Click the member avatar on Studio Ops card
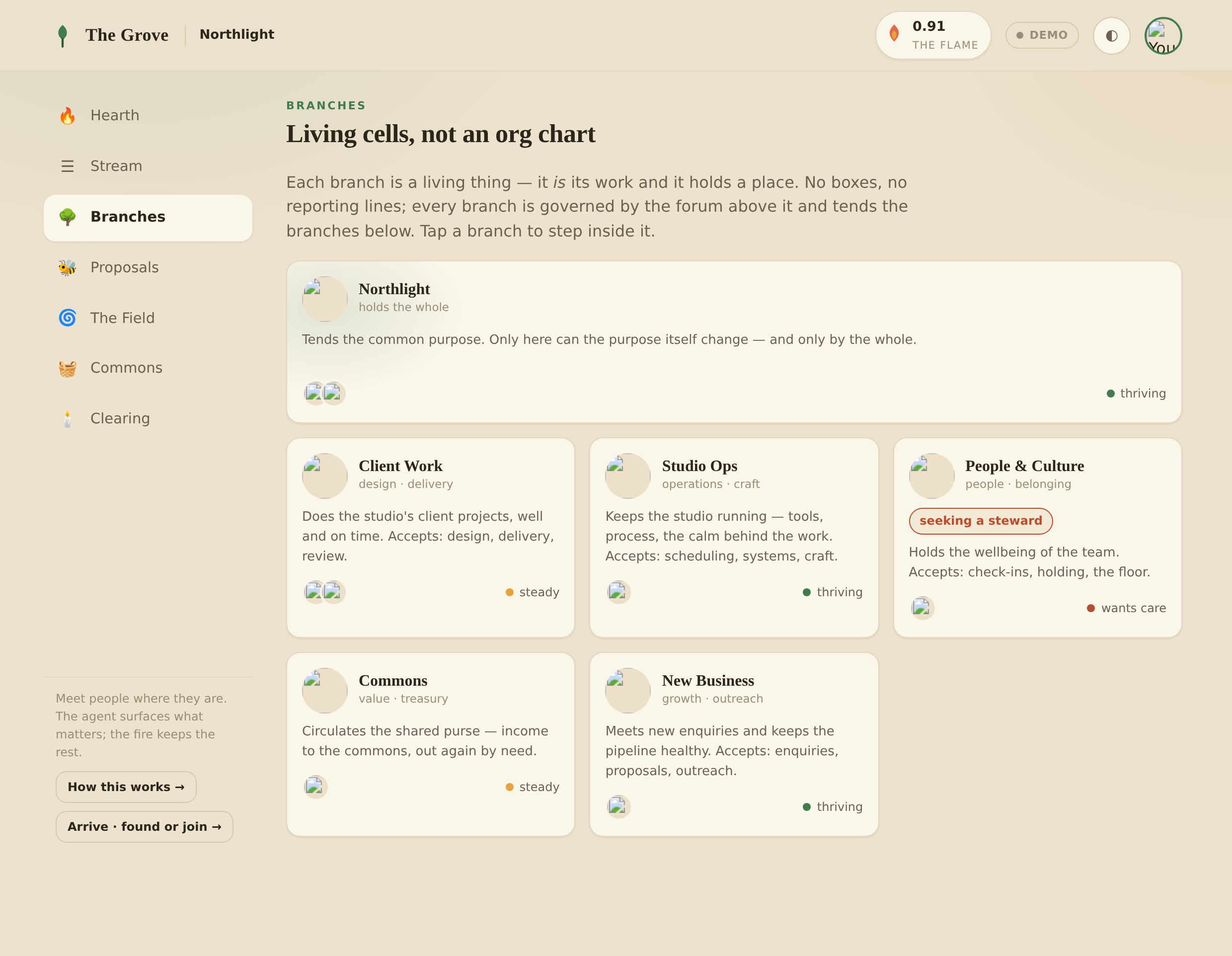1232x956 pixels. click(x=618, y=592)
